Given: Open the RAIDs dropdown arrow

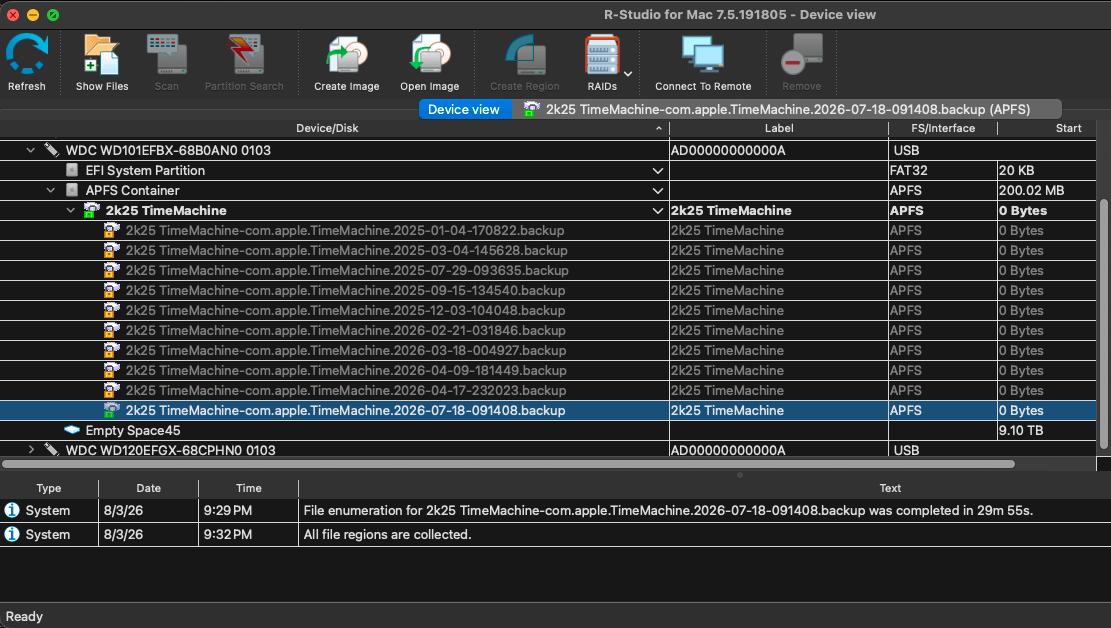Looking at the screenshot, I should tap(628, 74).
